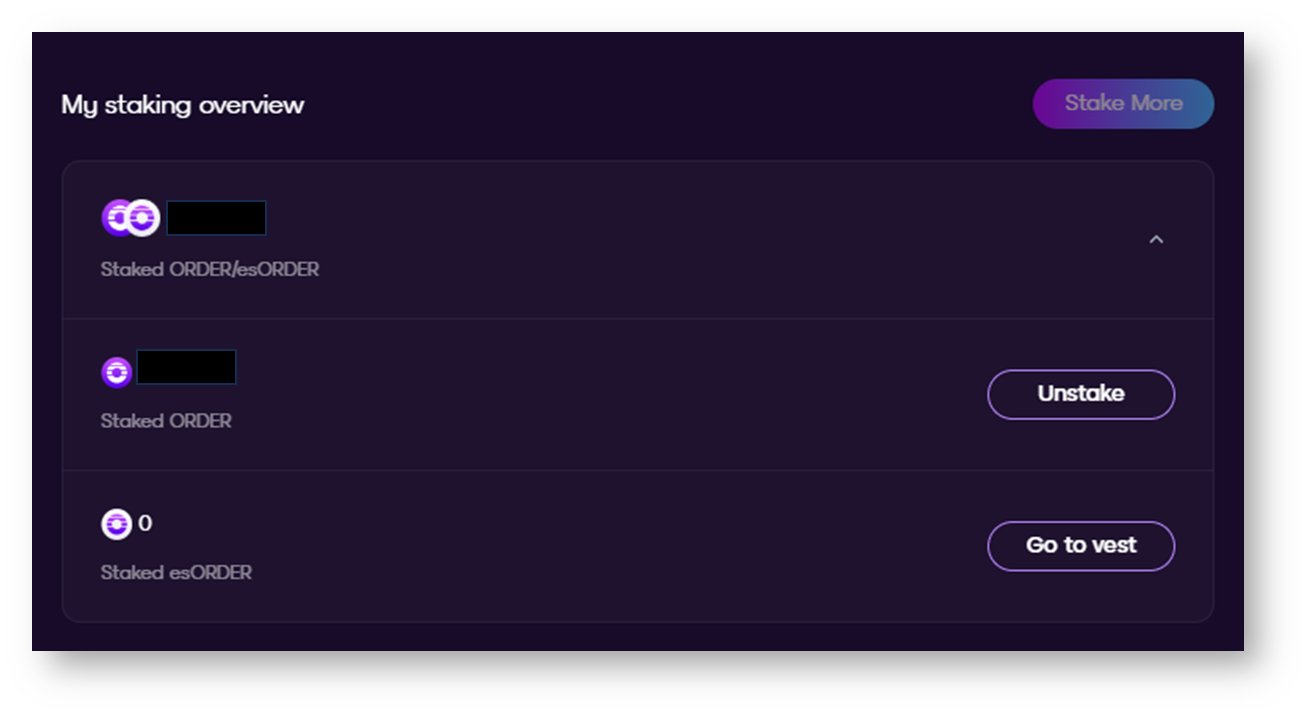Click the Staked ORDER/esORDER label
Viewport: 1309px width, 716px height.
tap(210, 270)
